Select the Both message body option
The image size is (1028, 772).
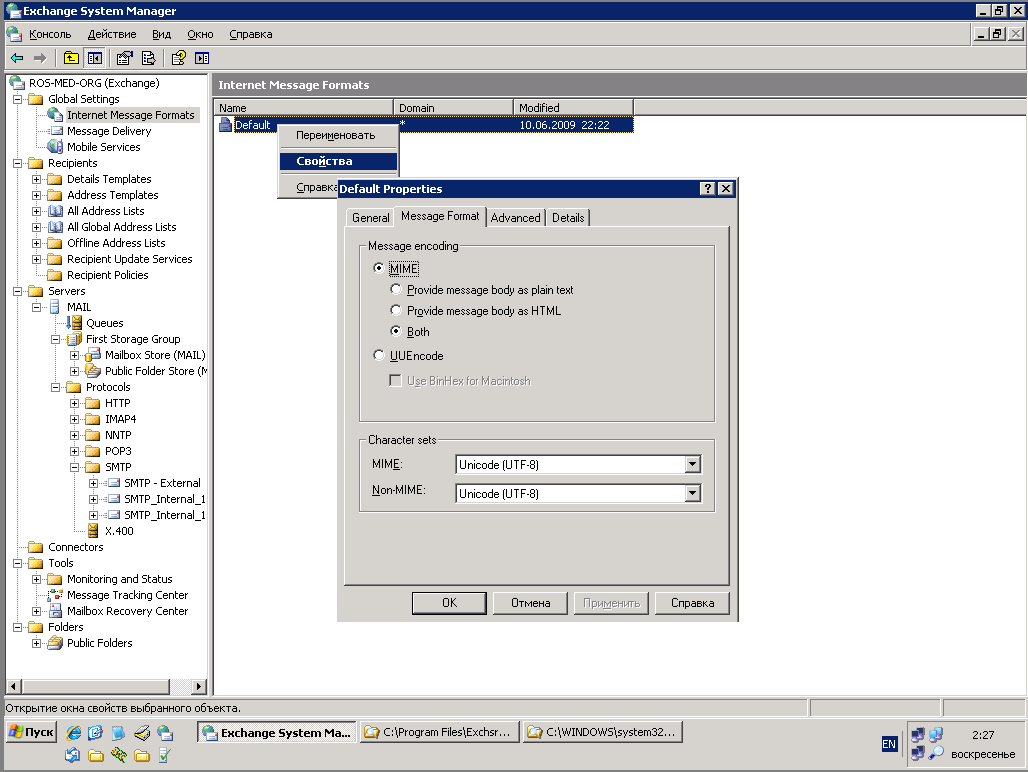395,331
